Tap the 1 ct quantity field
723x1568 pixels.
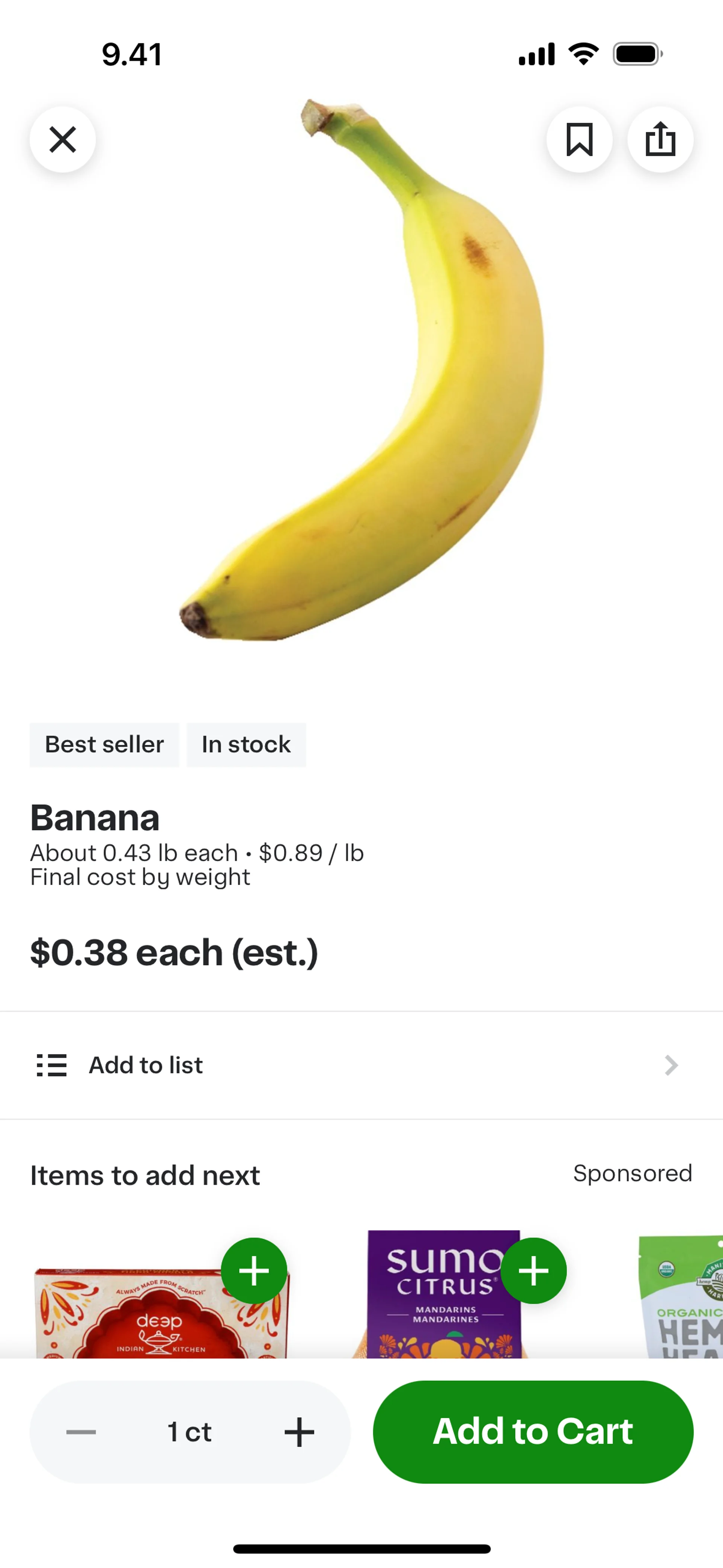(x=190, y=1432)
